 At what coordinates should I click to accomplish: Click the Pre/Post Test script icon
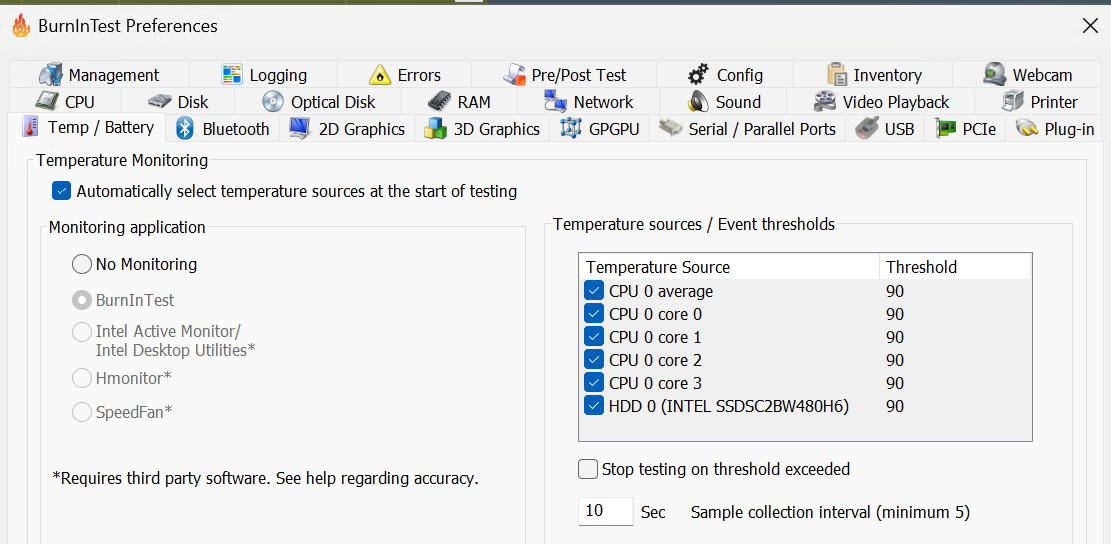[x=514, y=74]
